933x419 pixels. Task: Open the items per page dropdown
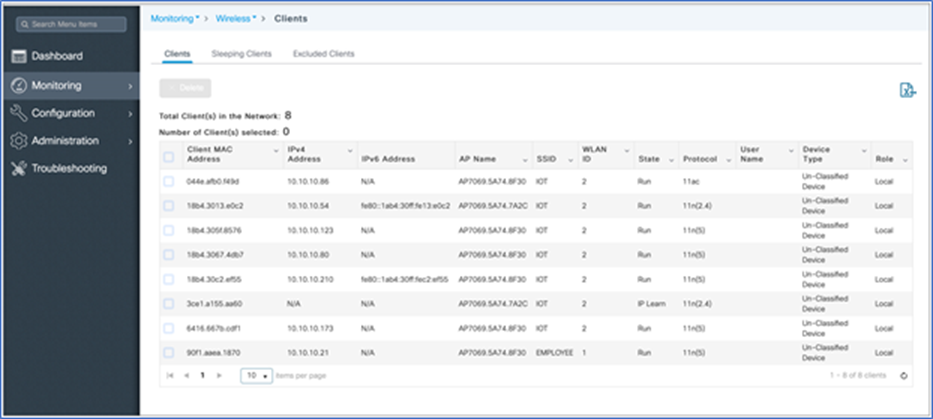point(256,376)
